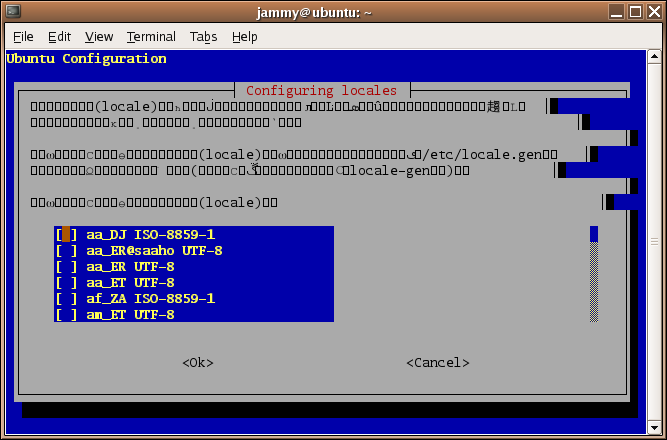The width and height of the screenshot is (667, 440).
Task: Click the terminal scrollbar up arrow
Action: pos(654,57)
